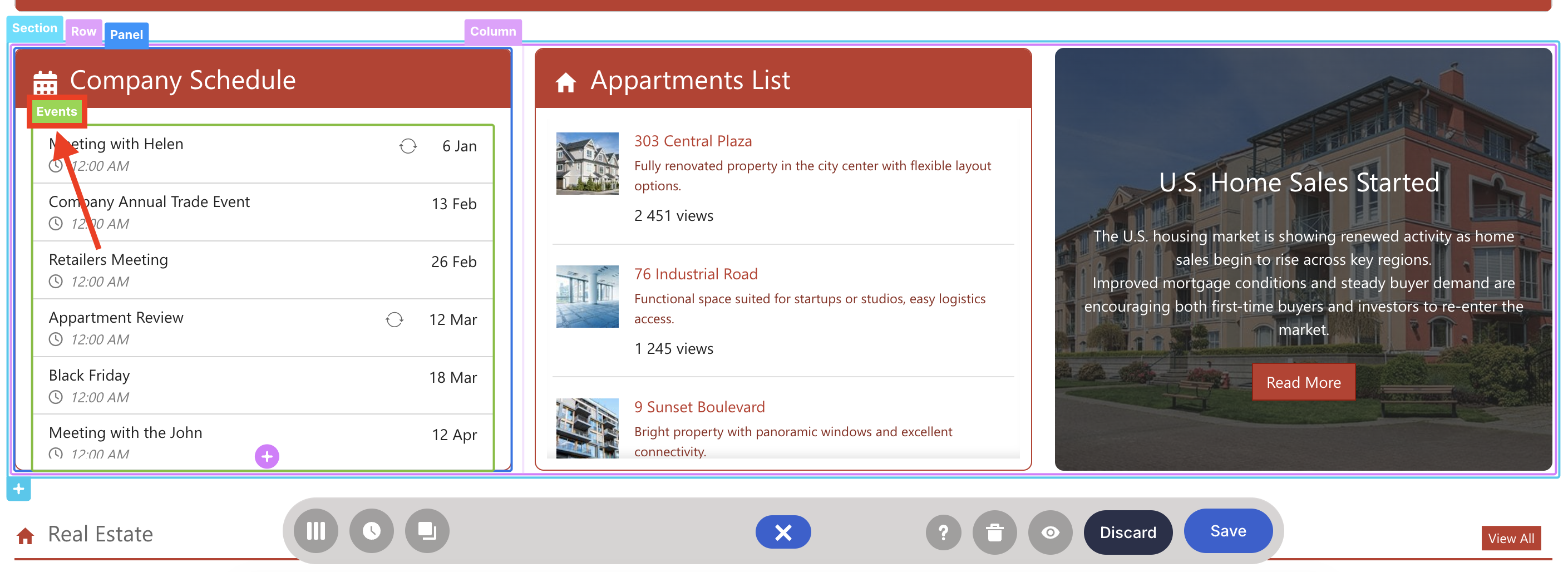
Task: Click the blue plus add-section button
Action: 19,489
